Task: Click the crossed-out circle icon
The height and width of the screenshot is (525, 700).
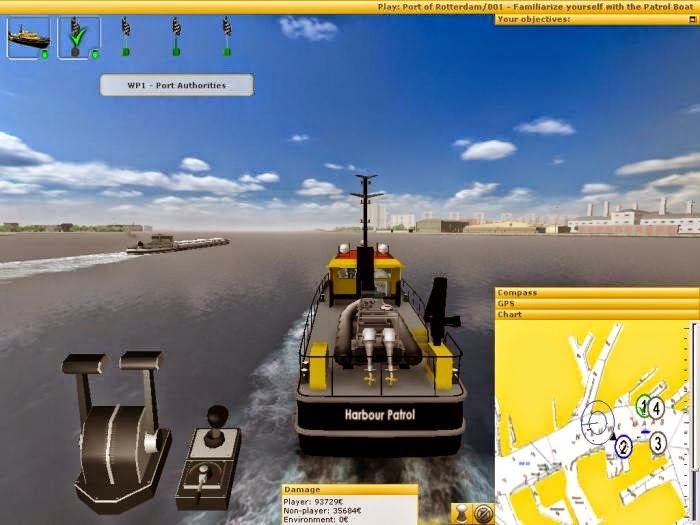Action: tap(483, 513)
